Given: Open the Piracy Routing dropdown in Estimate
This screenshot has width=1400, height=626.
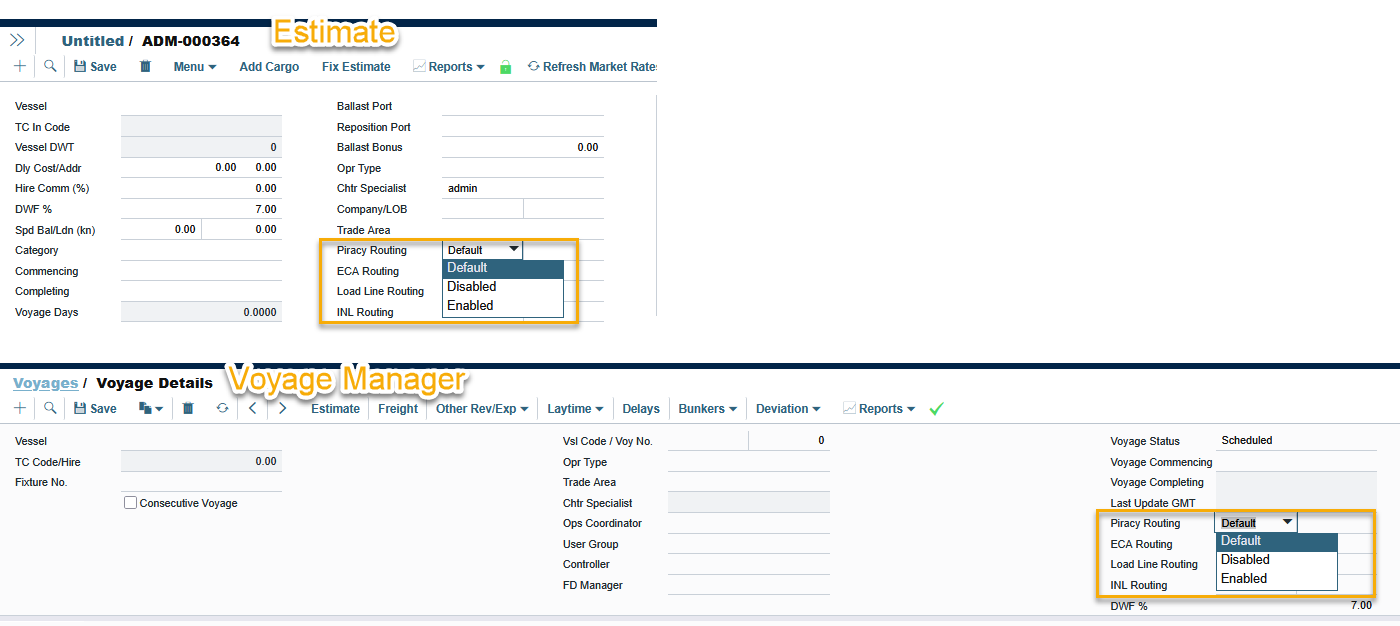Looking at the screenshot, I should 482,250.
